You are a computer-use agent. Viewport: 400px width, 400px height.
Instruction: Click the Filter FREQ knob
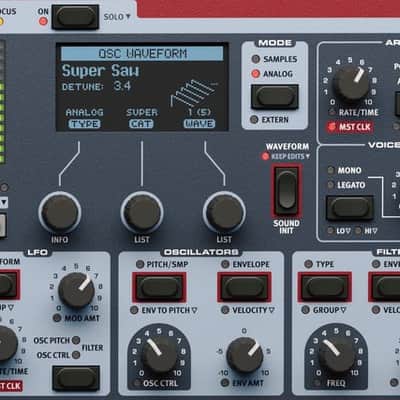[x=336, y=355]
